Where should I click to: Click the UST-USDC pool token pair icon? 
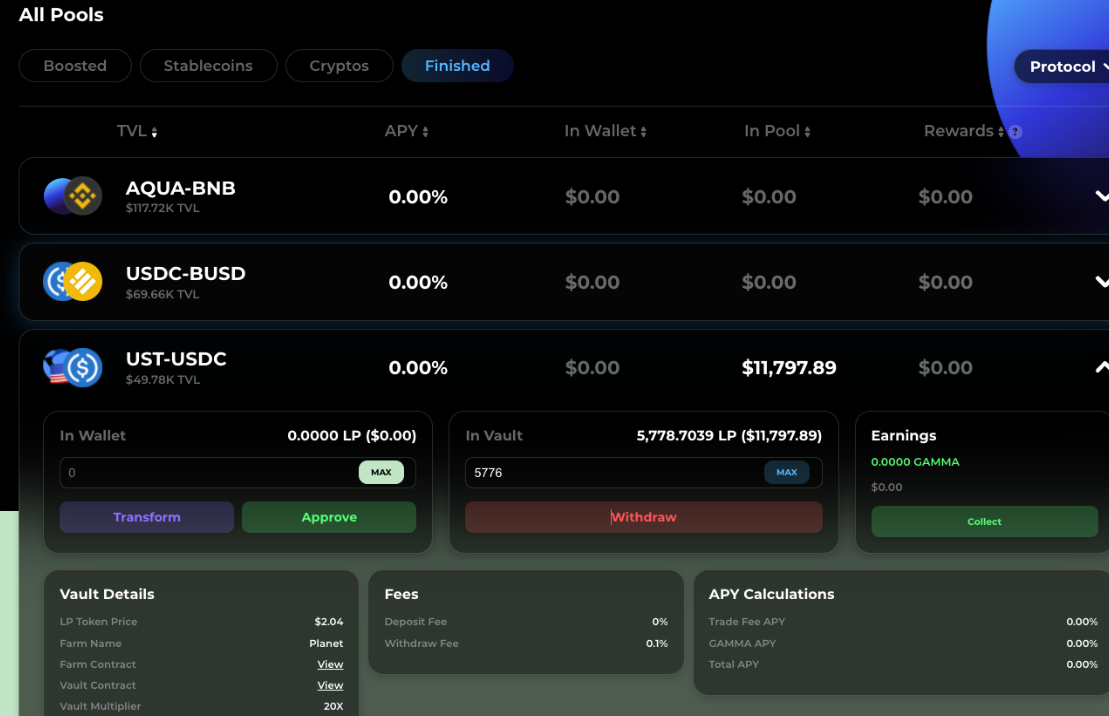[72, 367]
